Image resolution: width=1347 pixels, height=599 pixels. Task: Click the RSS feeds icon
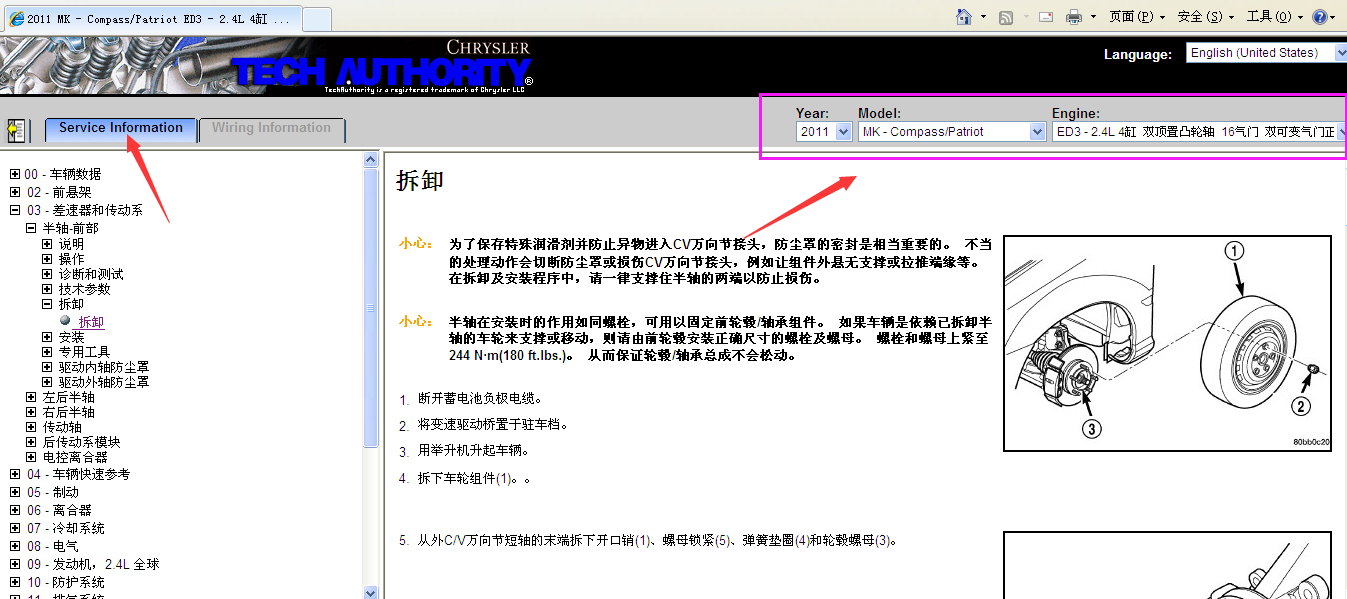[x=1006, y=17]
